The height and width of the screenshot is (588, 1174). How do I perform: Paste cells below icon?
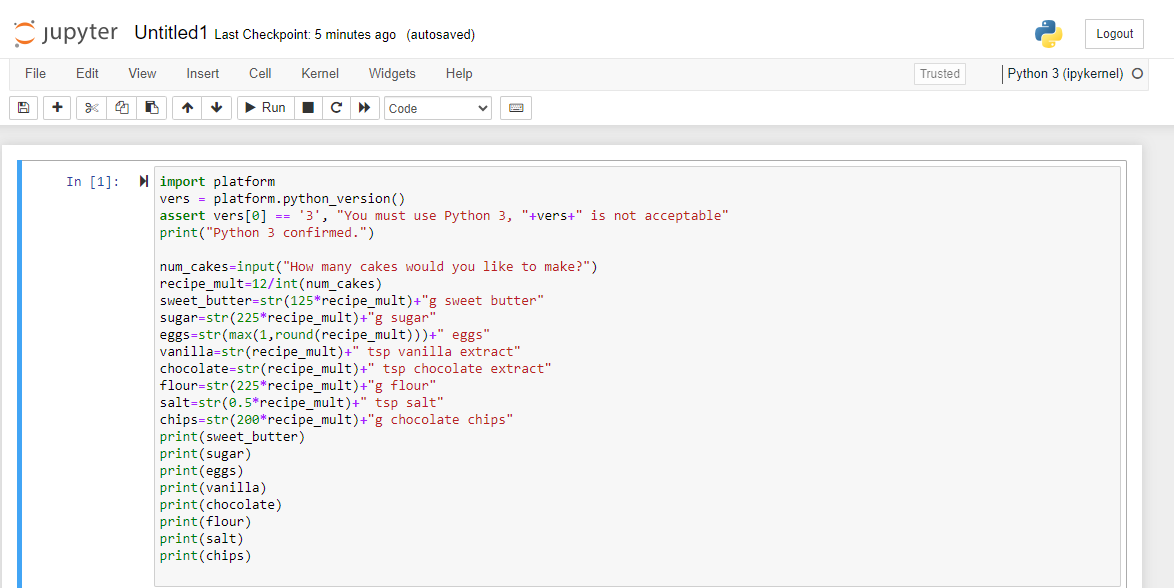(151, 108)
